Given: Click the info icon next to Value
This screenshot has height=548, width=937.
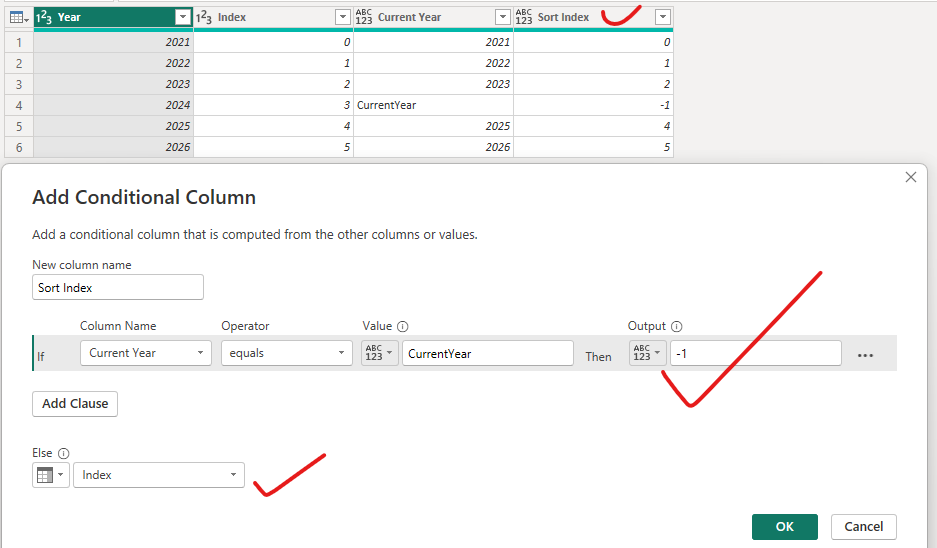Looking at the screenshot, I should pos(403,326).
